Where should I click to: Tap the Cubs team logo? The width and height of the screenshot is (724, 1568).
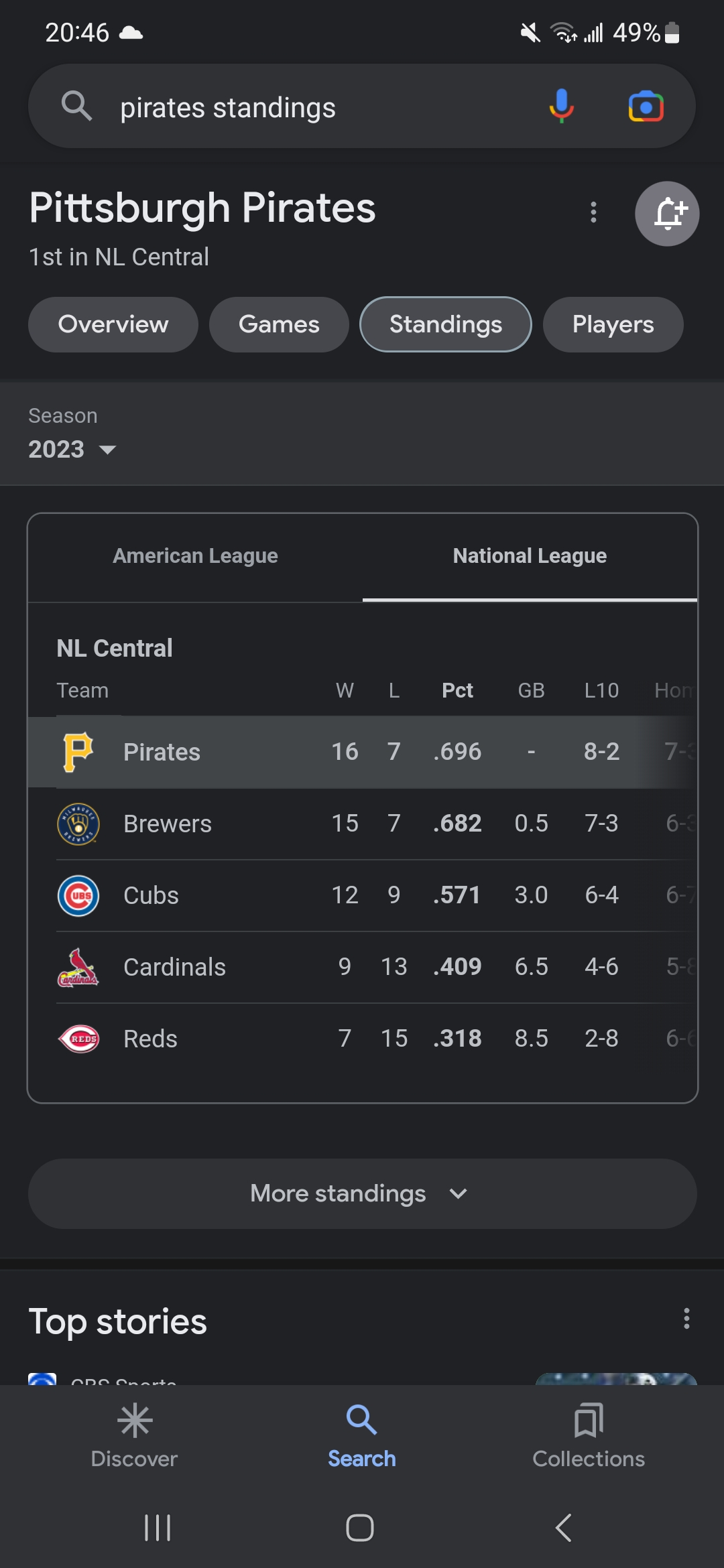tap(78, 895)
